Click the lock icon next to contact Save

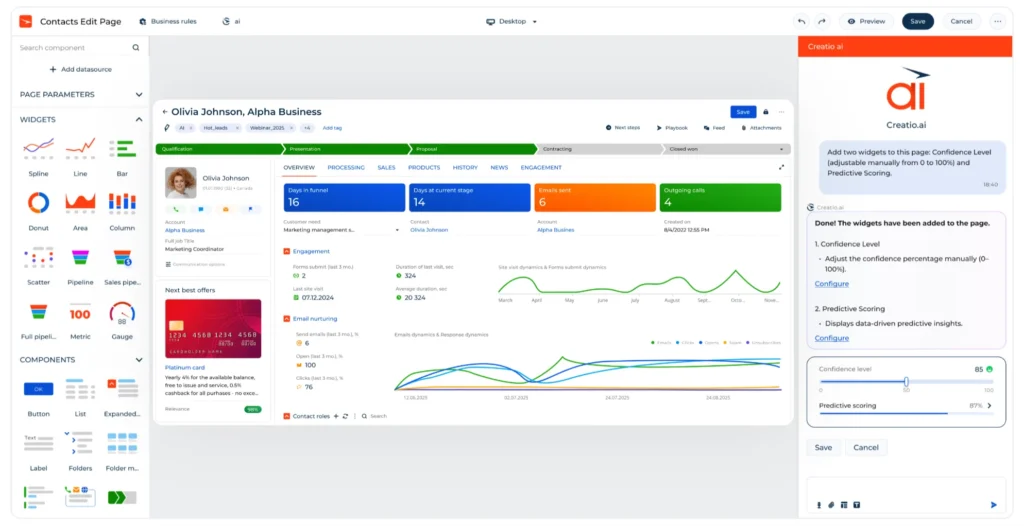[766, 112]
